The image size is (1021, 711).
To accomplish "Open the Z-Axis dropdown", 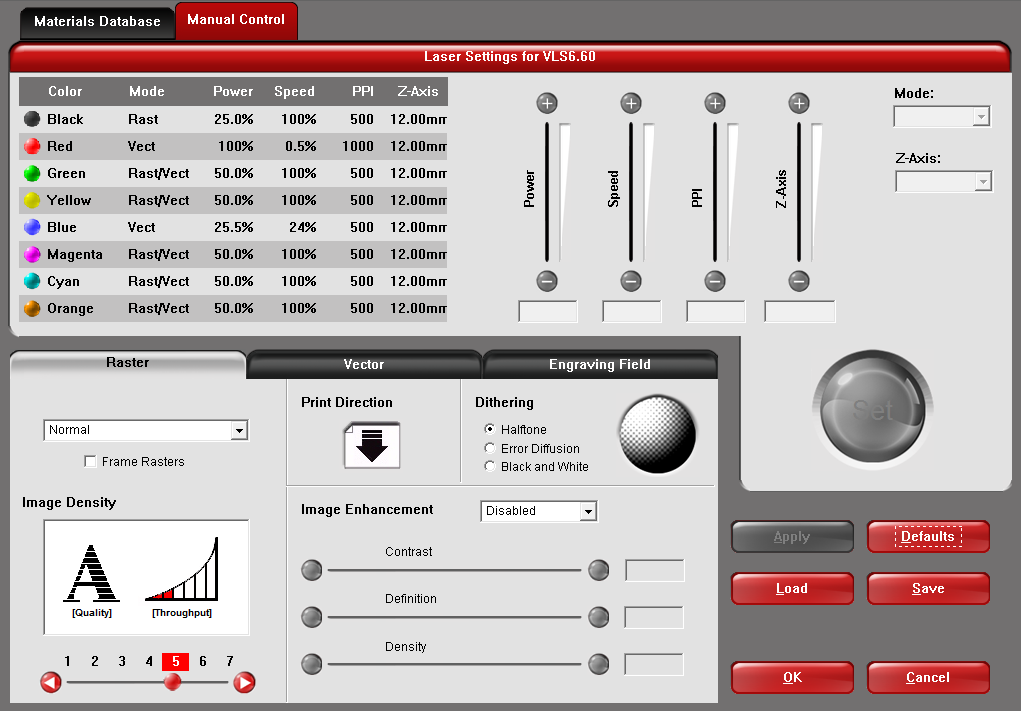I will [x=944, y=181].
